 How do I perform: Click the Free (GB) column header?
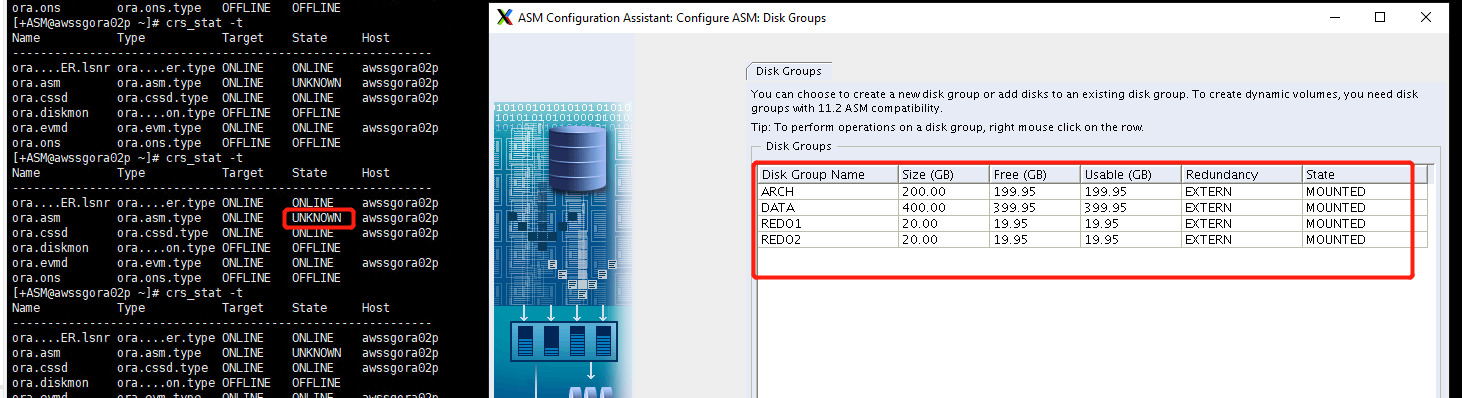click(1035, 174)
